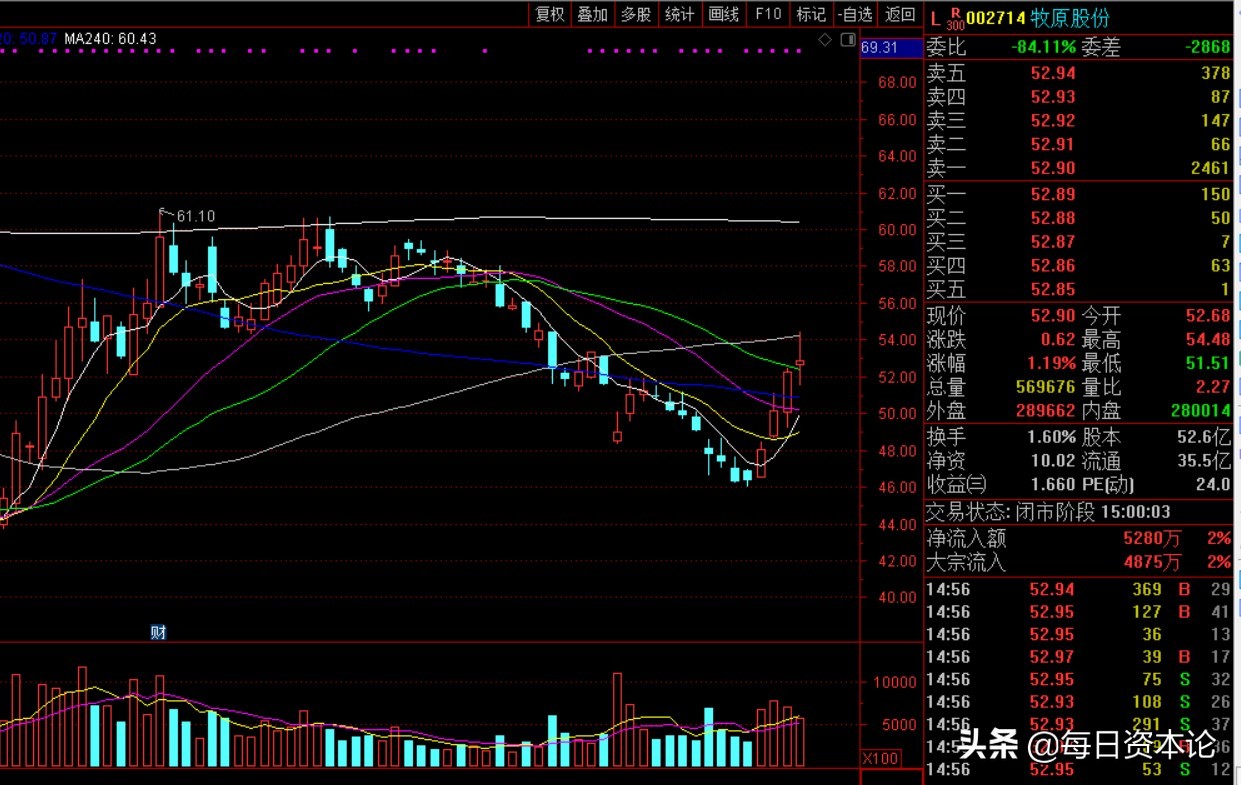The image size is (1241, 785).
Task: Click the R300 badge beside the stock code
Action: 956,19
